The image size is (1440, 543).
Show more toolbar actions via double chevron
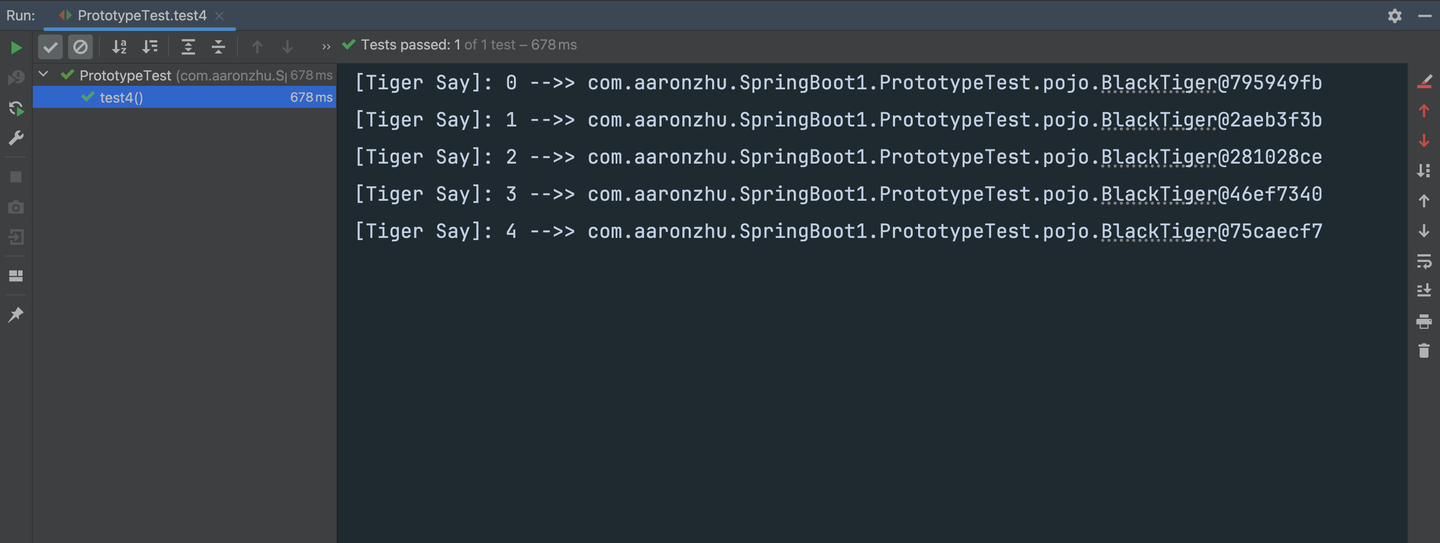coord(326,47)
